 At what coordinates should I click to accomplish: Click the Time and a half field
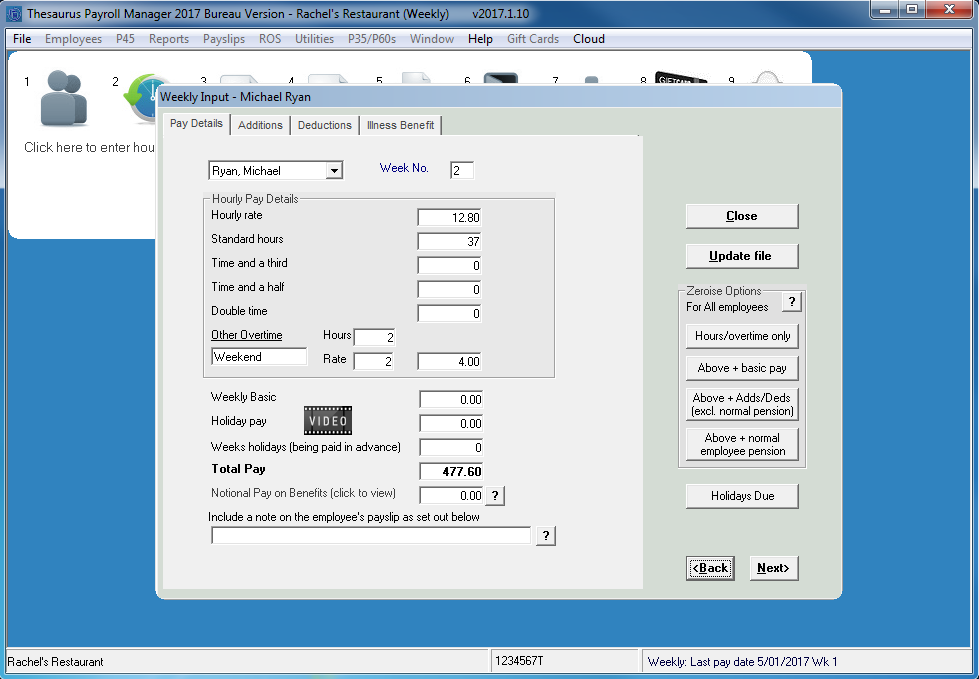[450, 290]
